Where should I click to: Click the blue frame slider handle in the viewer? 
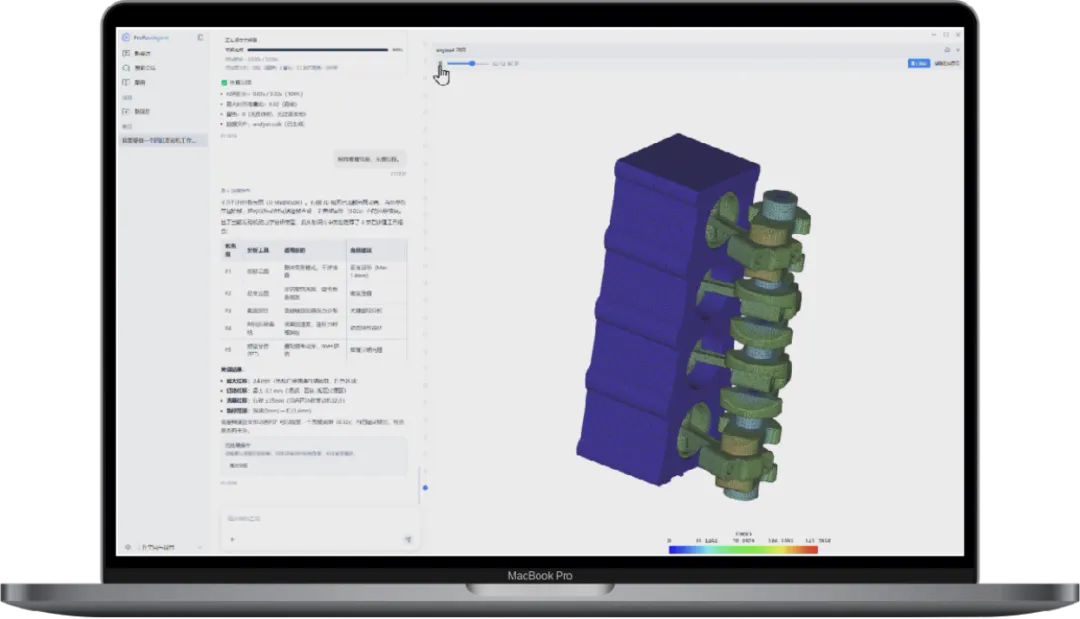(x=472, y=63)
